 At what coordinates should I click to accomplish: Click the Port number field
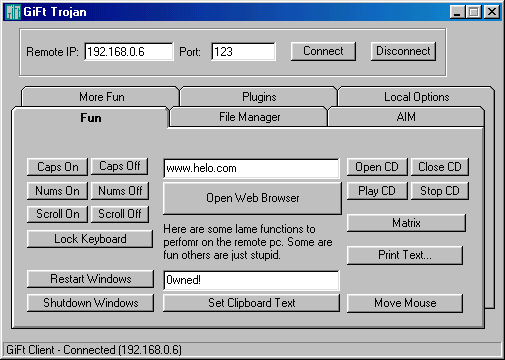coord(243,52)
